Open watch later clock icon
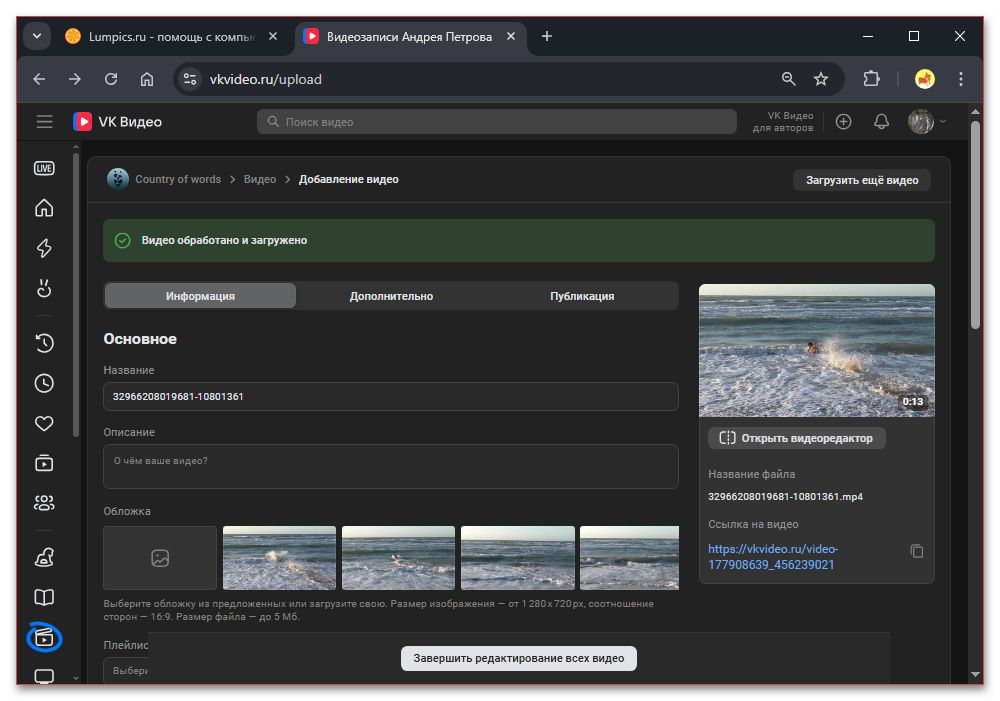Image resolution: width=1000 pixels, height=701 pixels. pos(44,383)
